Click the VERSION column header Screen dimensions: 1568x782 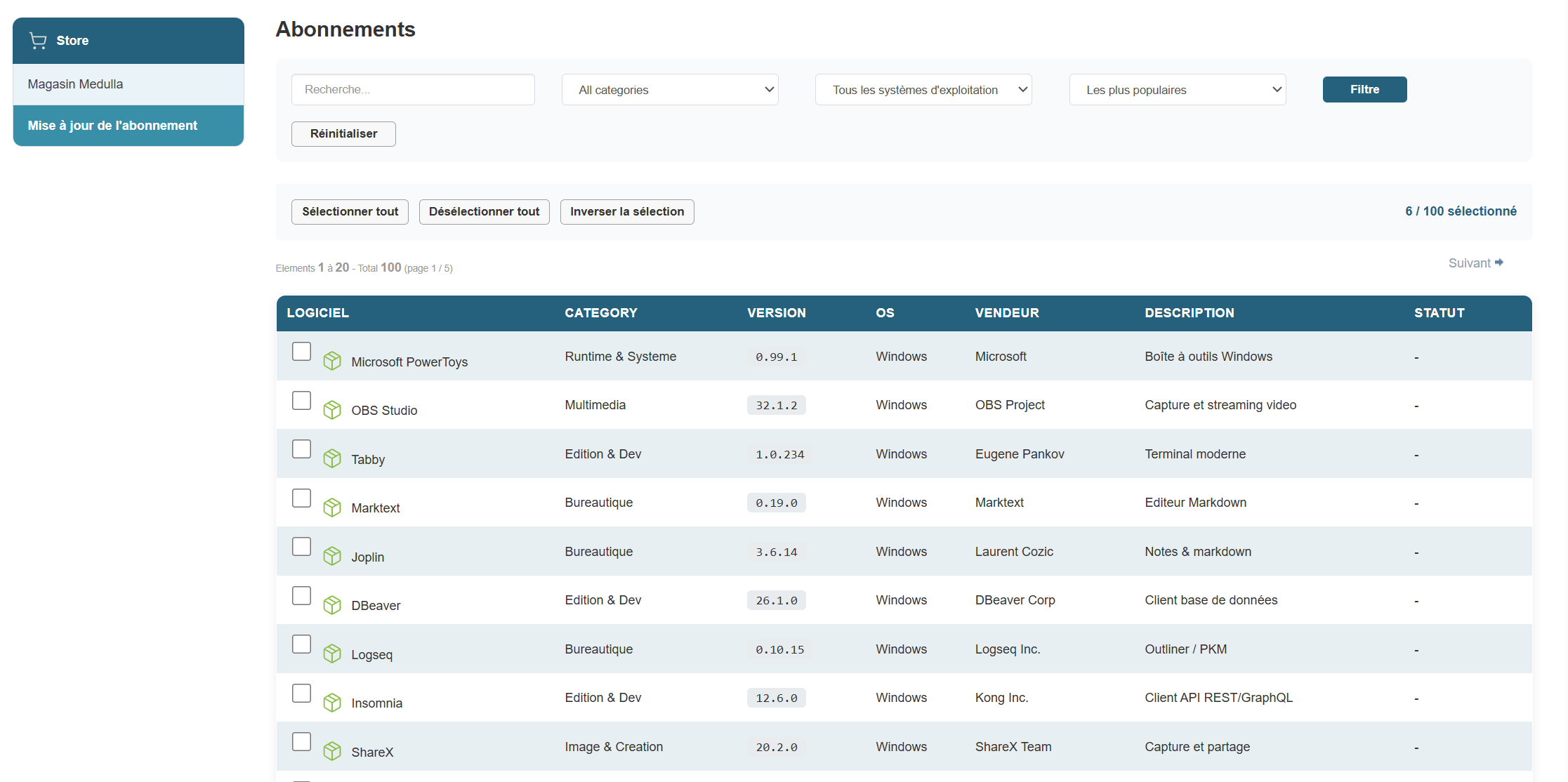[x=777, y=313]
